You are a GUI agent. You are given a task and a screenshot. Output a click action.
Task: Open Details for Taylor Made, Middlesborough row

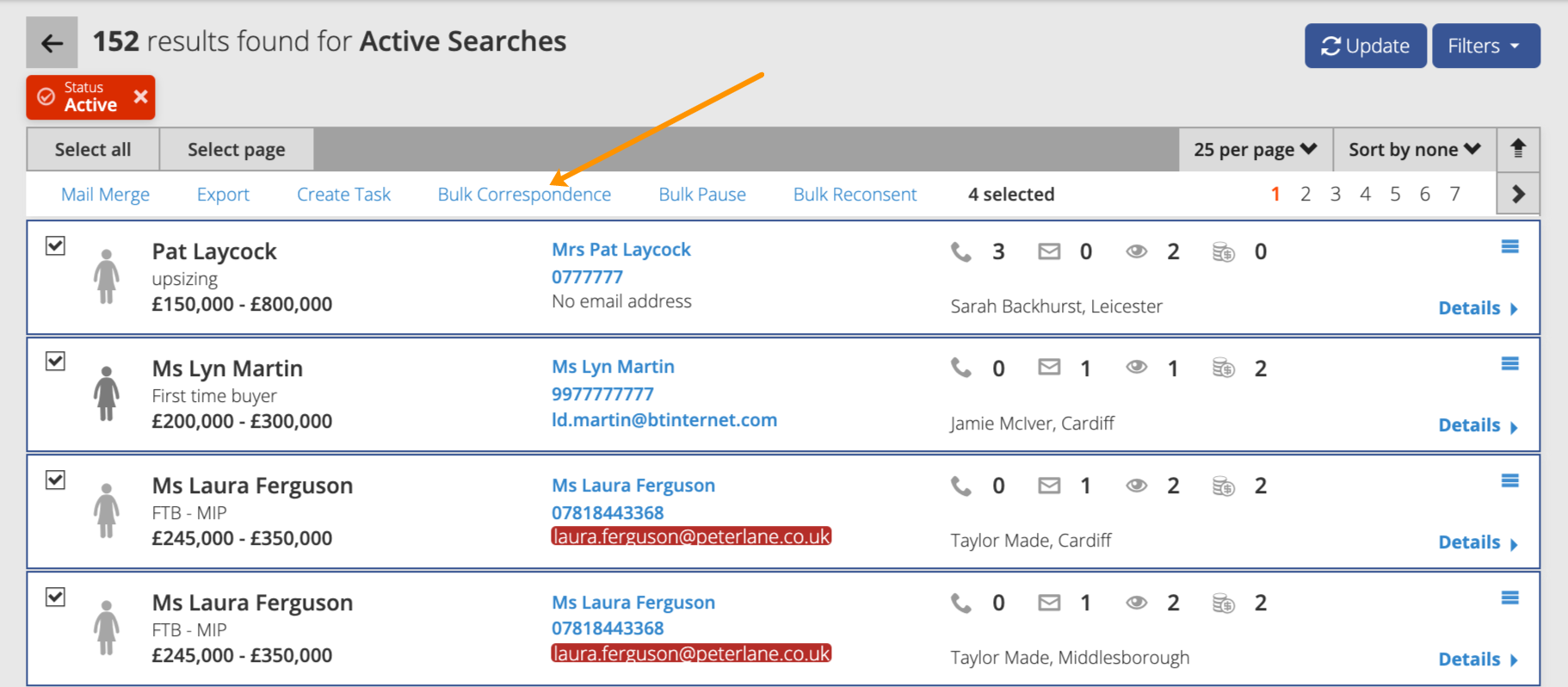click(1478, 659)
